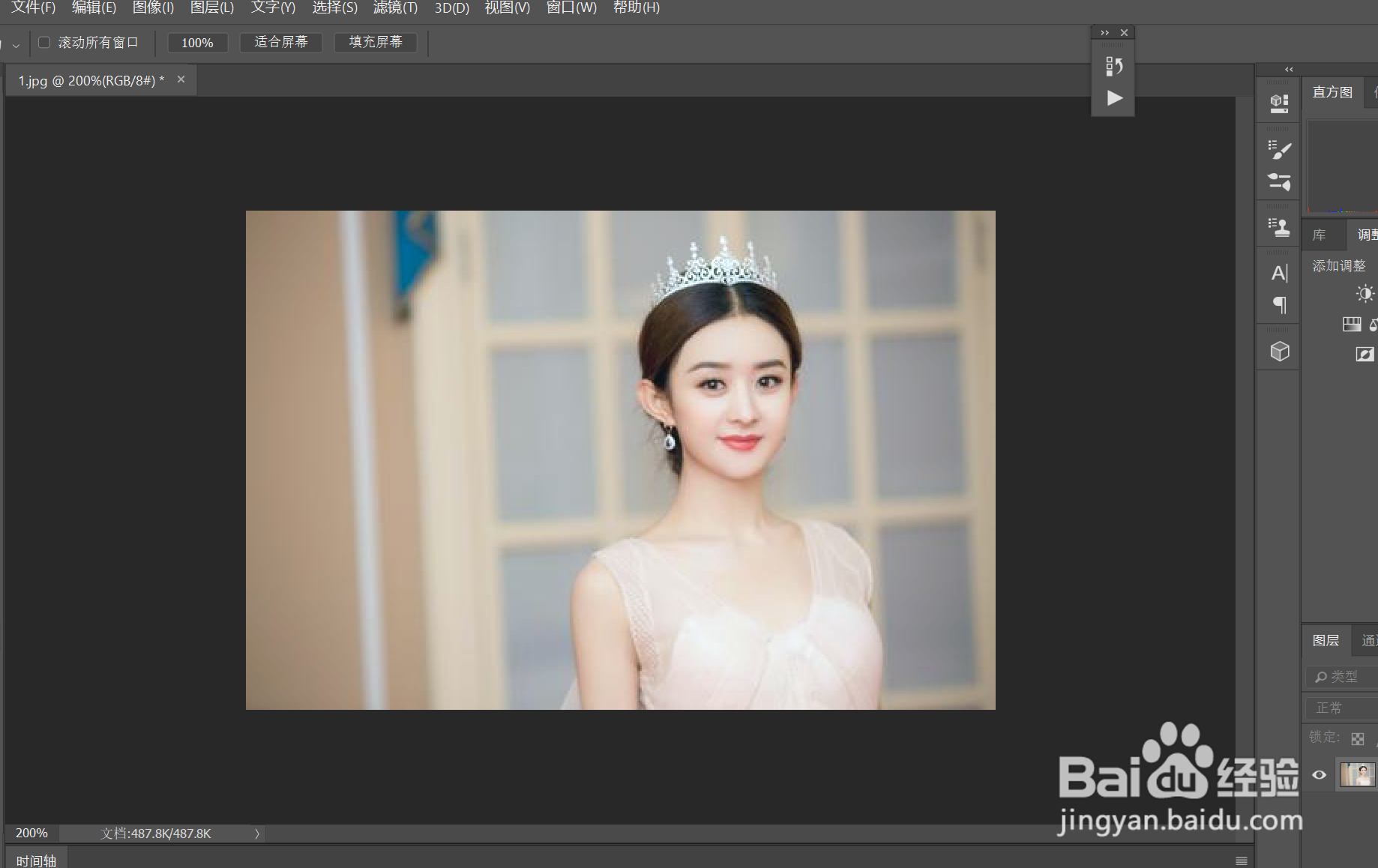Add a Gradient Map adjustment icon
Viewport: 1378px width, 868px height.
click(1352, 324)
